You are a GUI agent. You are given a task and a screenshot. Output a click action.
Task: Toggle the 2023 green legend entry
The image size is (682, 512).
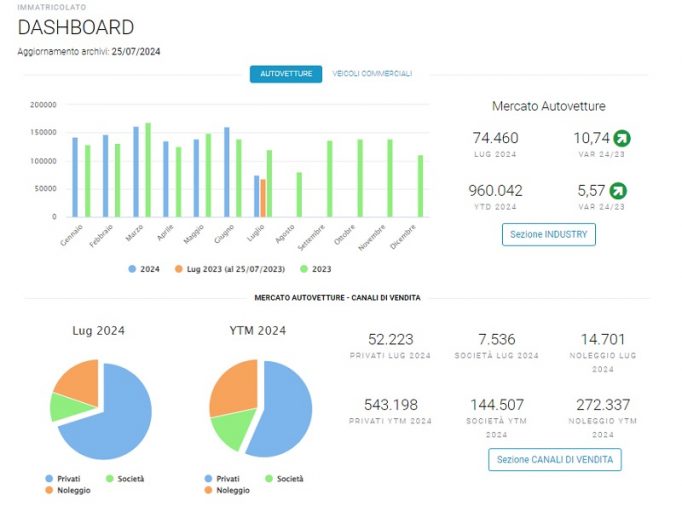[316, 269]
